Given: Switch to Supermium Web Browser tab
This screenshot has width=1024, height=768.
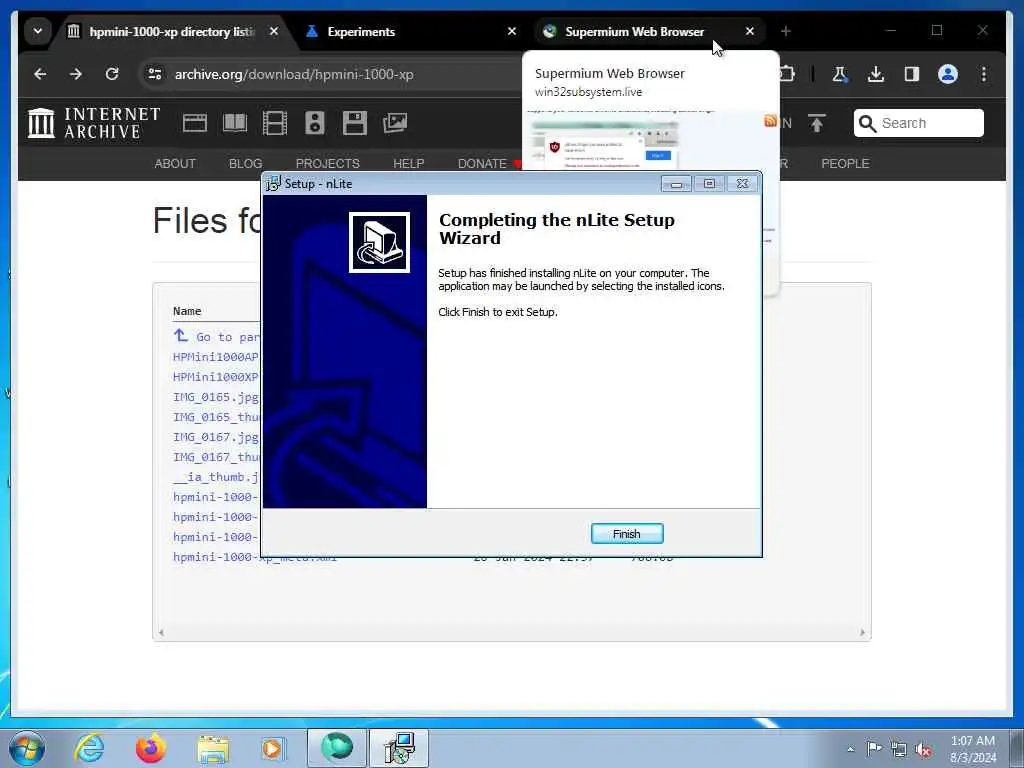Looking at the screenshot, I should pos(634,31).
